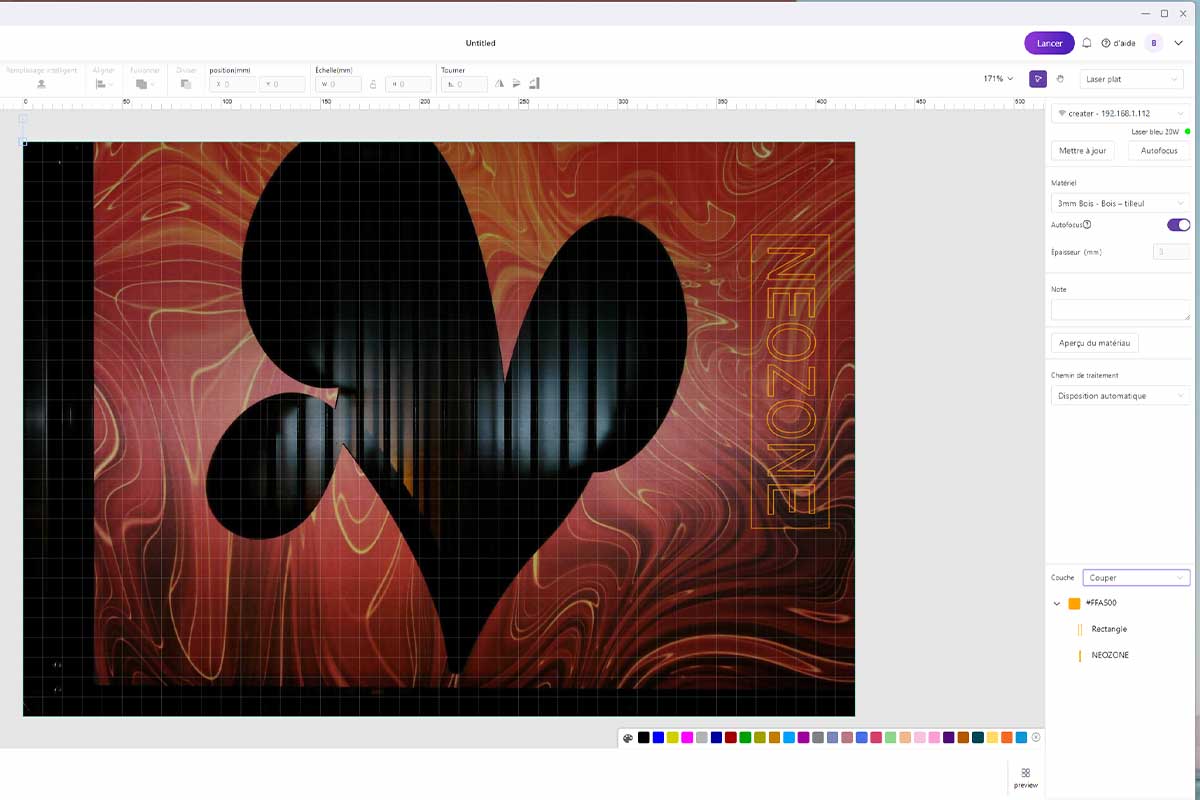Screen dimensions: 1200x800
Task: Click the Autofocus button
Action: 1159,151
